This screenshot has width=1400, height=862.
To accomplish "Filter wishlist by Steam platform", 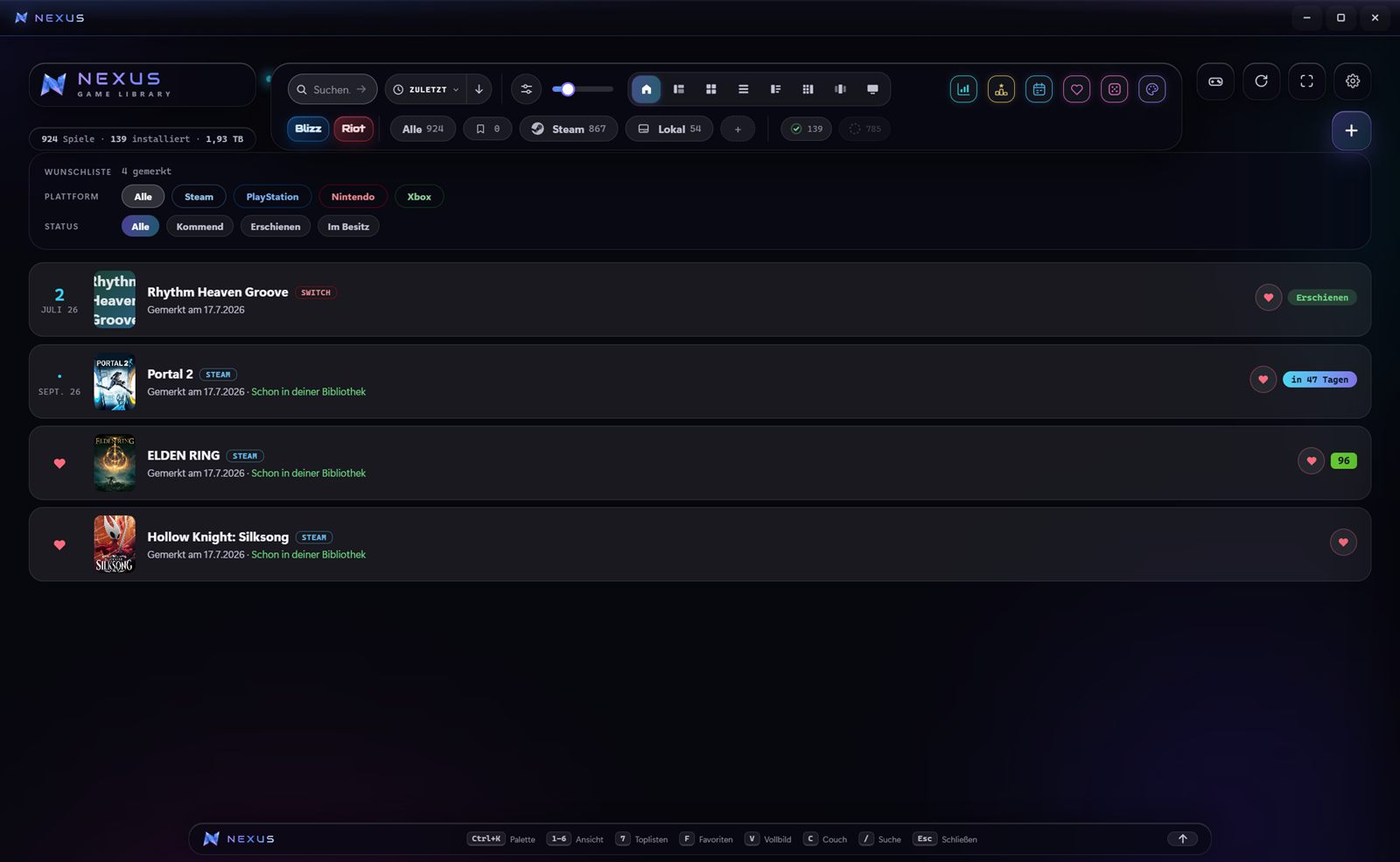I will click(x=199, y=197).
